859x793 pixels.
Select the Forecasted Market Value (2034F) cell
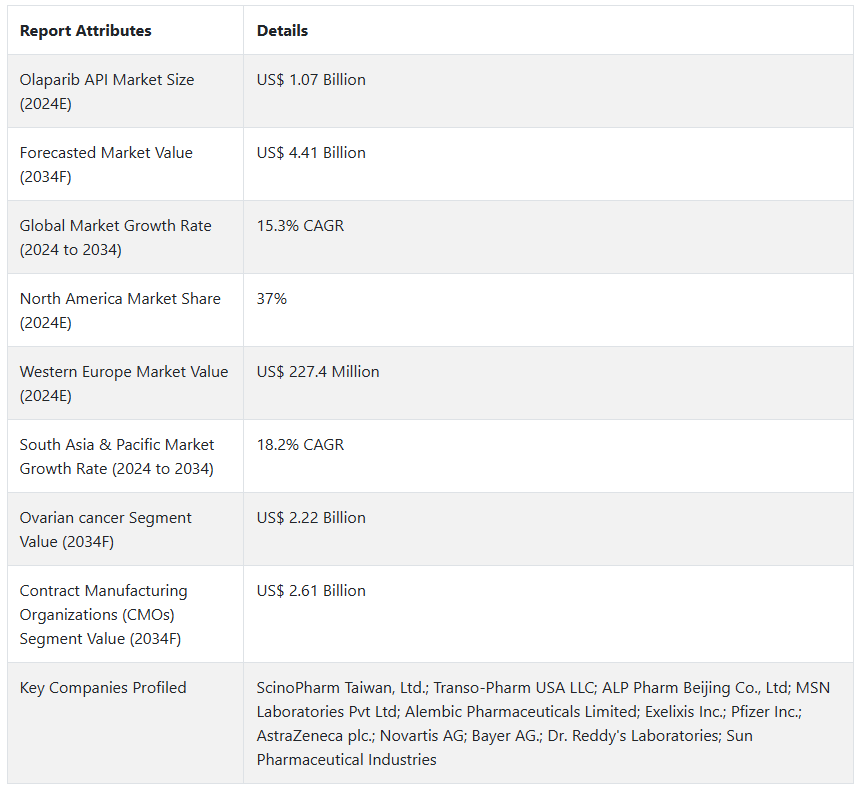106,164
